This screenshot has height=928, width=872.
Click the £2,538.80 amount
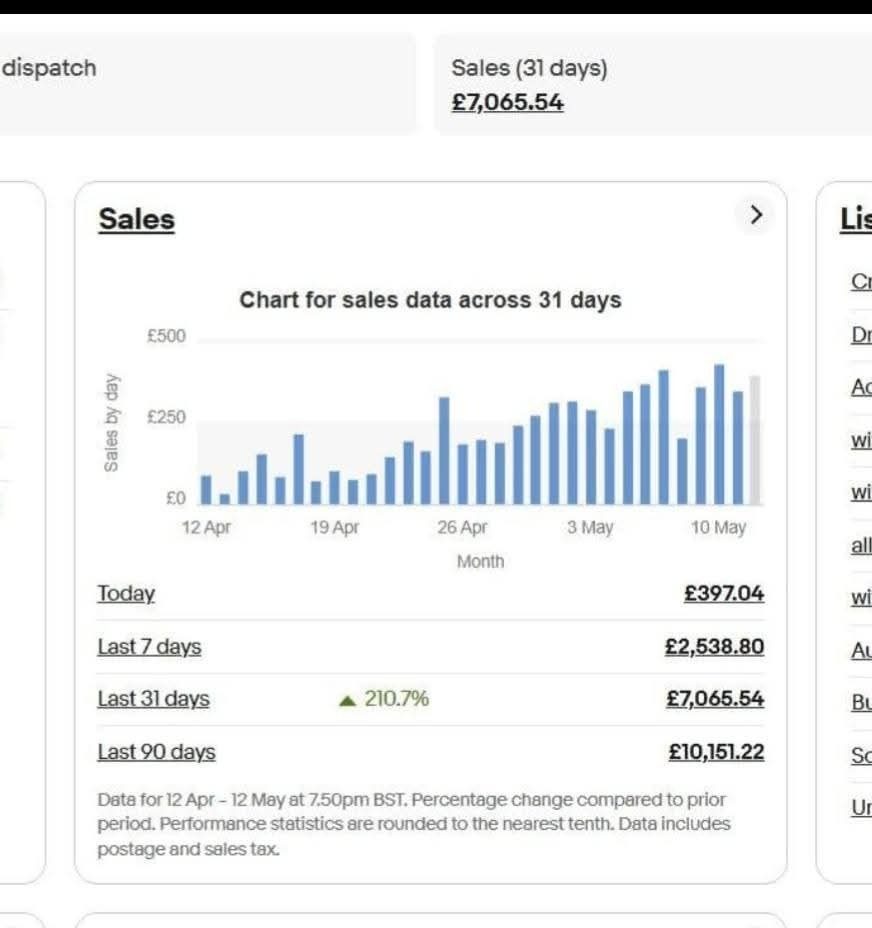715,646
